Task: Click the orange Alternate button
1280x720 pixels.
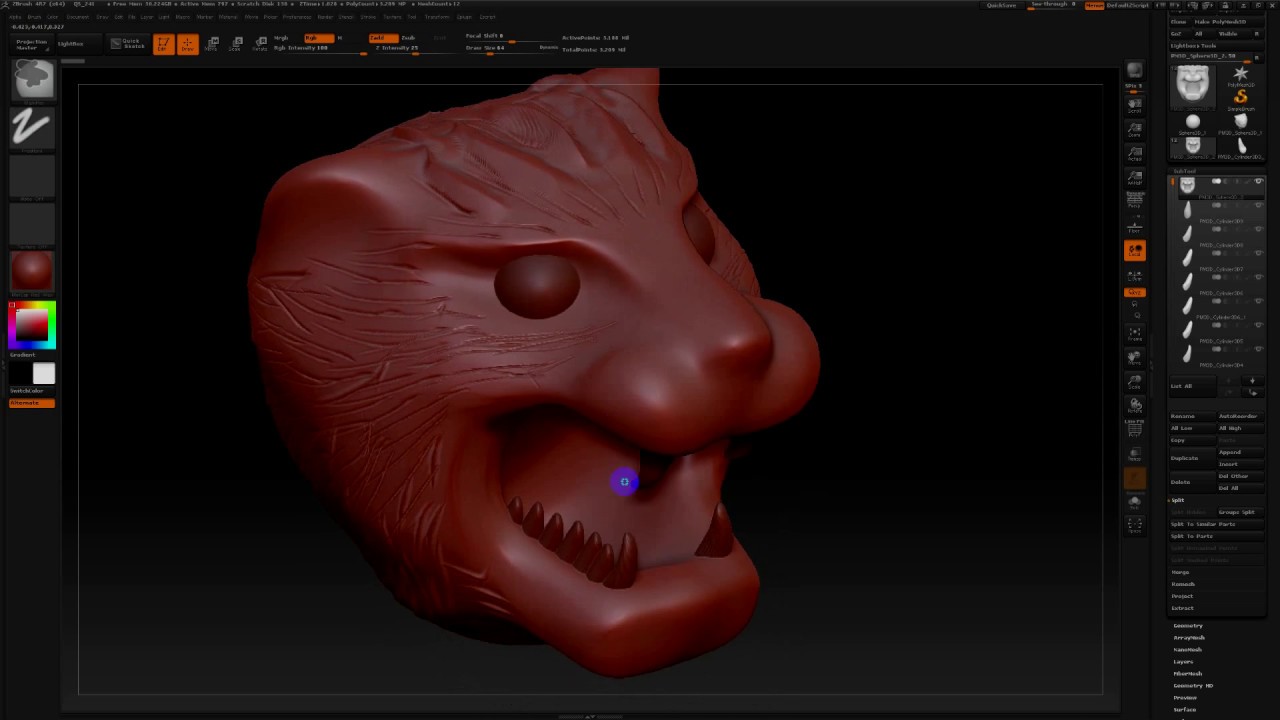Action: pyautogui.click(x=32, y=403)
